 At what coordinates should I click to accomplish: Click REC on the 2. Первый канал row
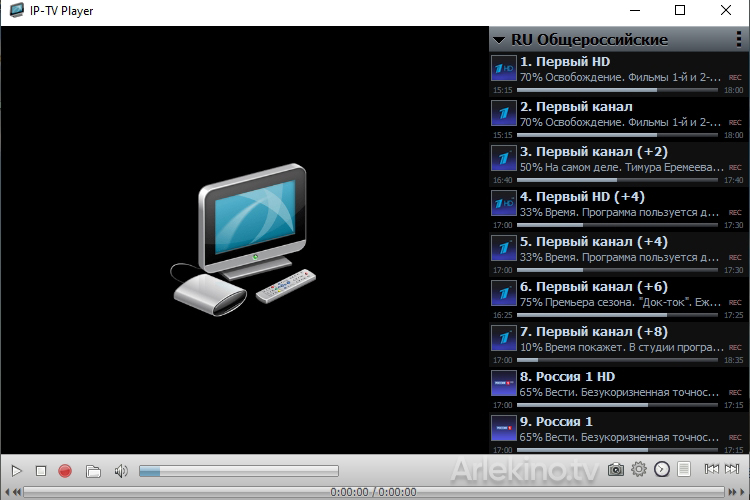(x=735, y=122)
